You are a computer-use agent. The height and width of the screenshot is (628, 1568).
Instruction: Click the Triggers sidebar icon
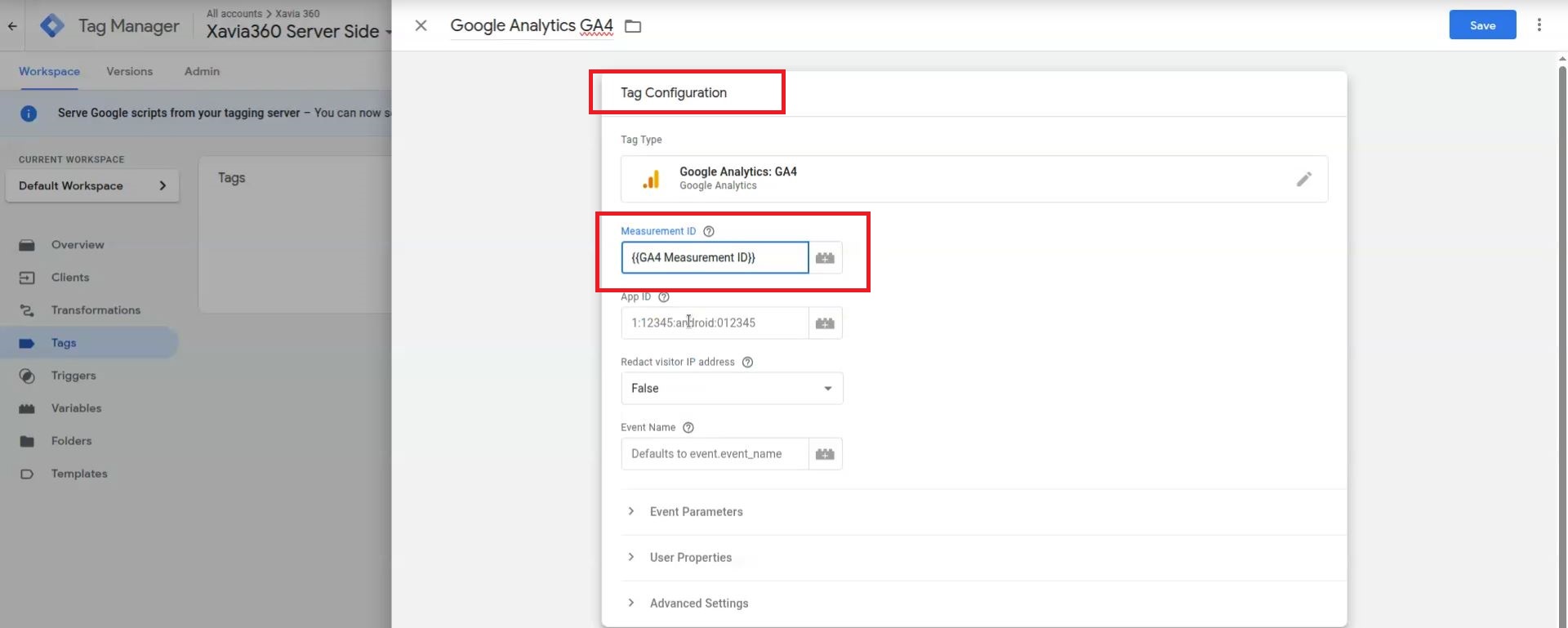pyautogui.click(x=27, y=376)
